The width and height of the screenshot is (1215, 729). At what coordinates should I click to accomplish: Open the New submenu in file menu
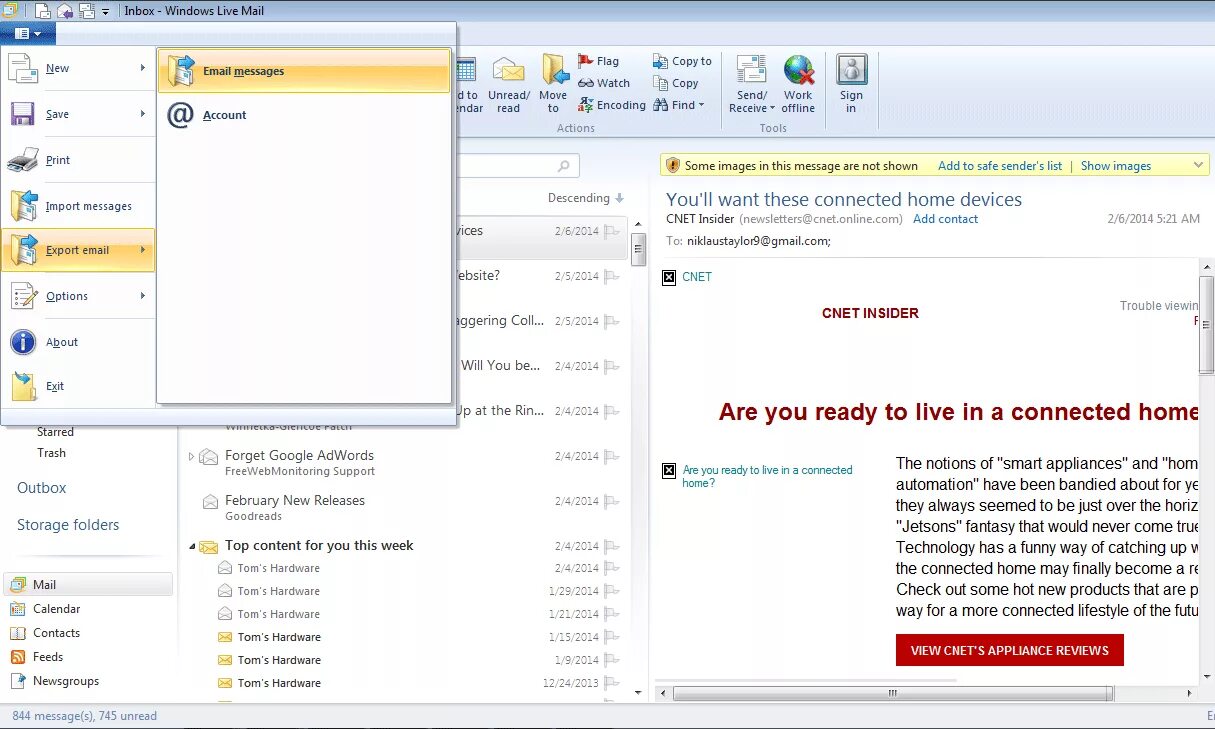point(78,68)
